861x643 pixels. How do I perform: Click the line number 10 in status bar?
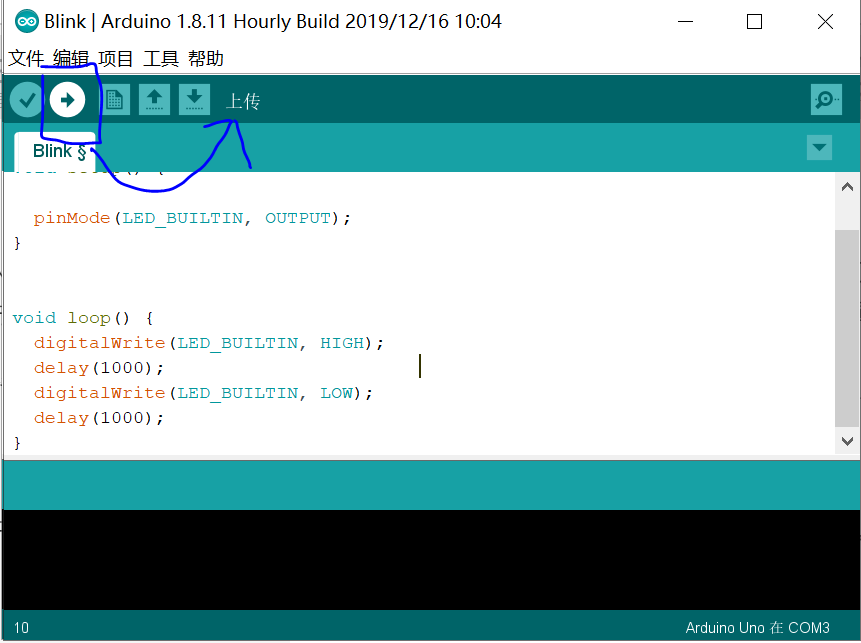click(21, 628)
